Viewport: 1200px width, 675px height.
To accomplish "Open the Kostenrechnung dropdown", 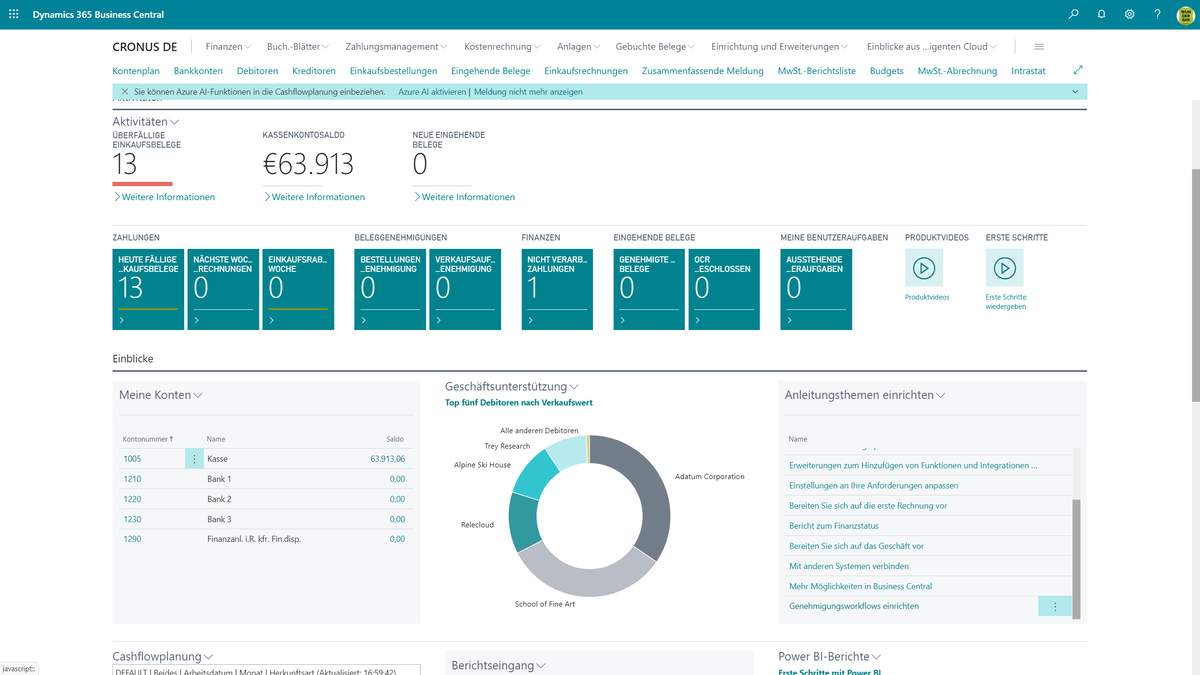I will (503, 46).
